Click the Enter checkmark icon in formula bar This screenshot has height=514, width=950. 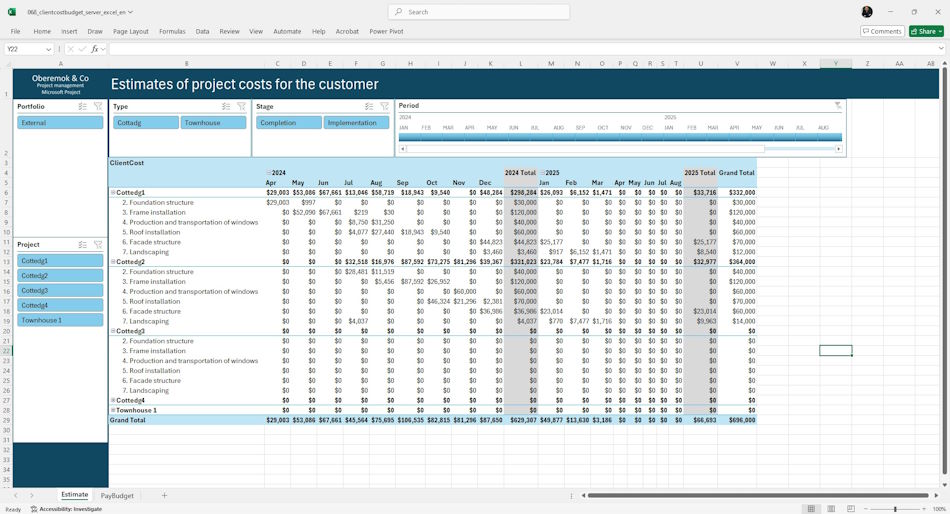tap(82, 49)
